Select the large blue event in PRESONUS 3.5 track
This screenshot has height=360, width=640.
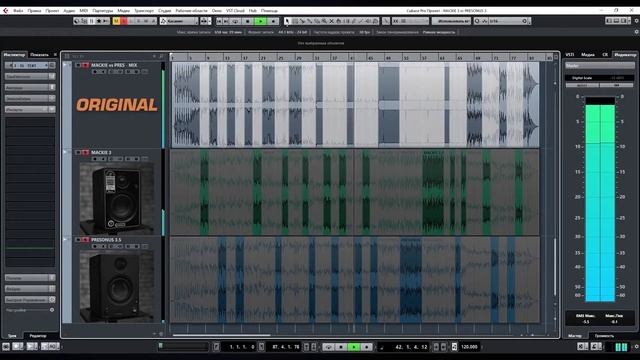click(411, 280)
